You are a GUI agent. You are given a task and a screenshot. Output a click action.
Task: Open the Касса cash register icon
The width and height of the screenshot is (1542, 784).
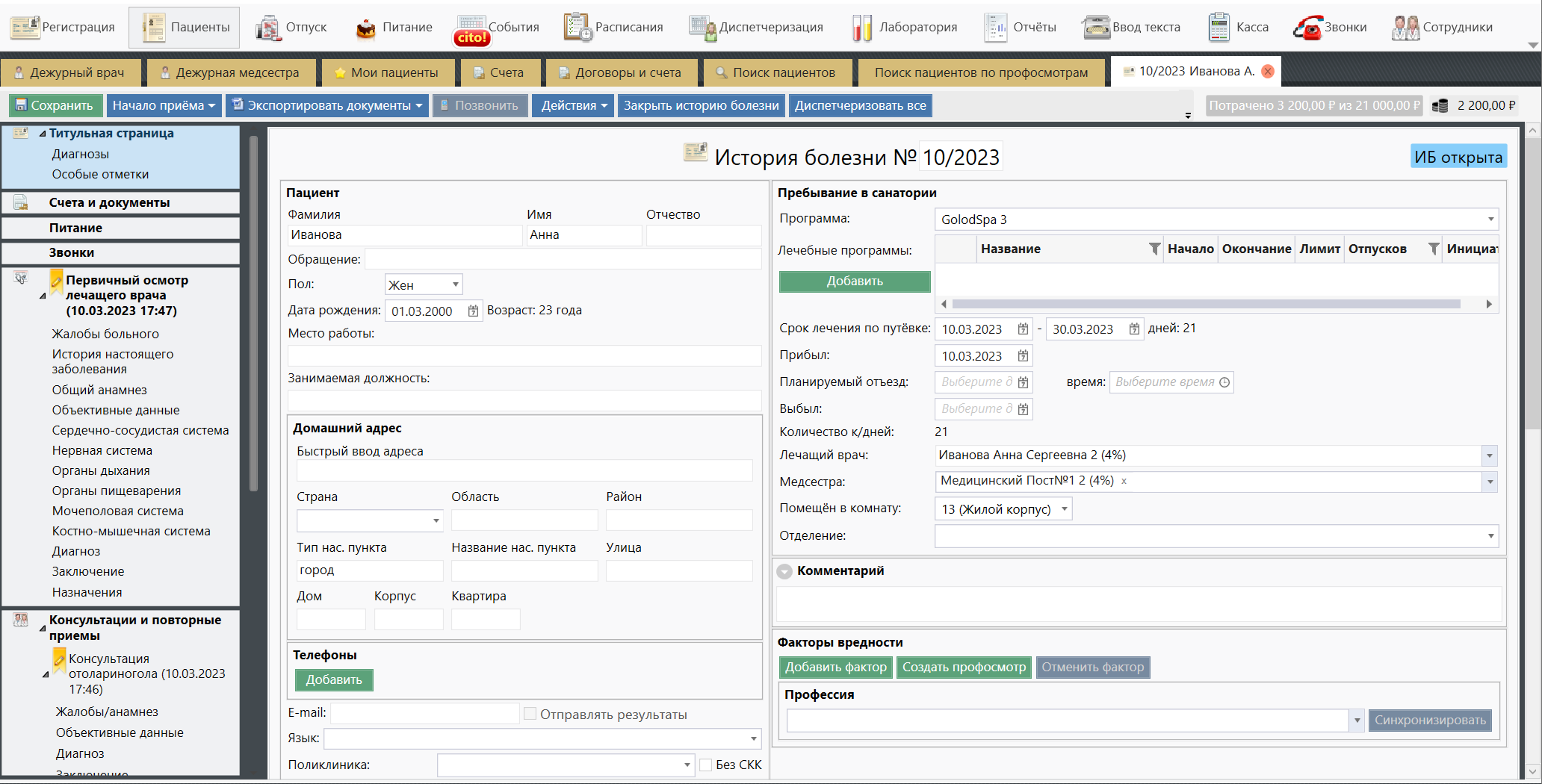[x=1219, y=28]
